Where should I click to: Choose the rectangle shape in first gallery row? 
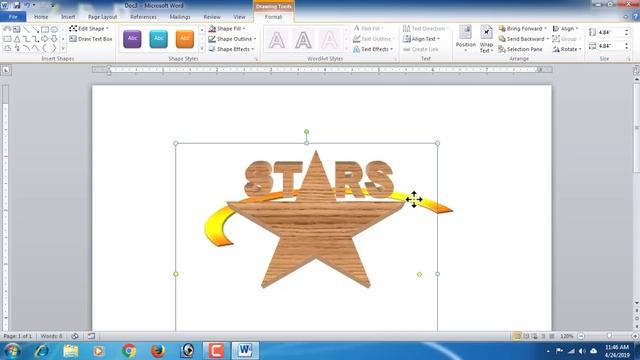tap(44, 29)
